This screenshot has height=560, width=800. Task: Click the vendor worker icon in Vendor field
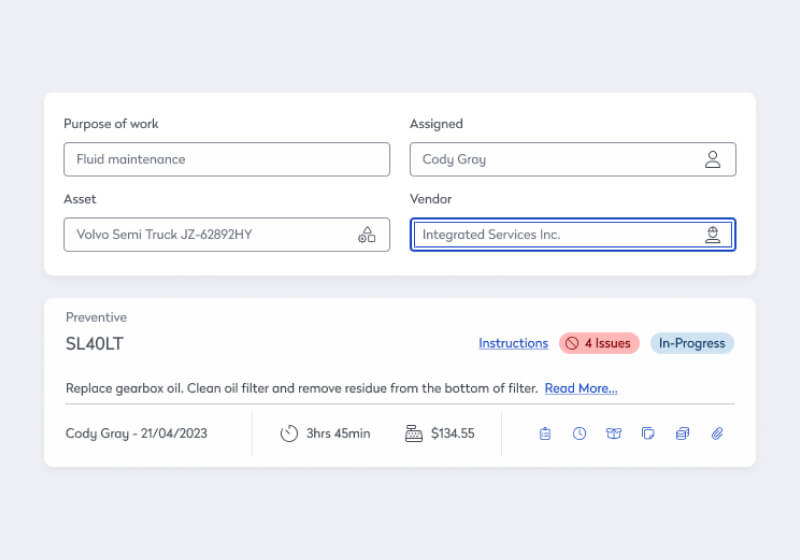pyautogui.click(x=712, y=235)
